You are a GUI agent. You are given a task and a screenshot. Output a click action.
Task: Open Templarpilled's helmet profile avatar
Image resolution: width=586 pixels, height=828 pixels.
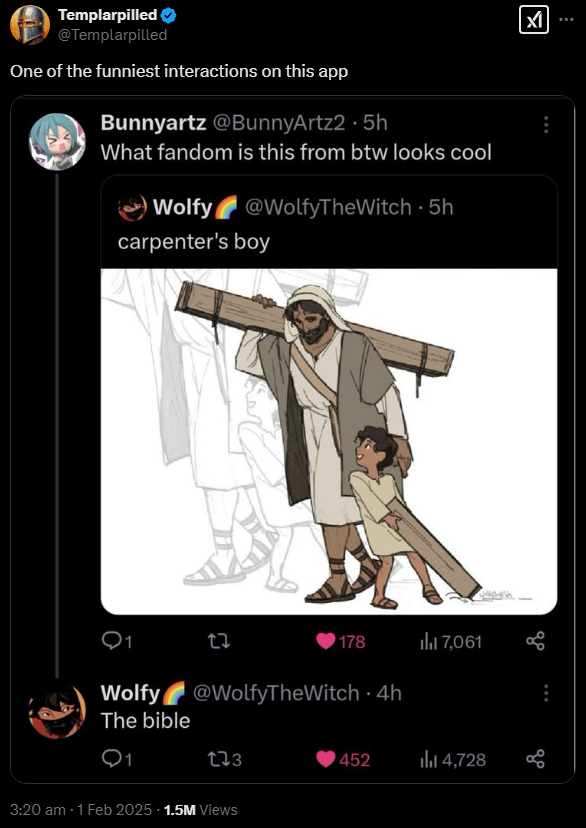30,25
